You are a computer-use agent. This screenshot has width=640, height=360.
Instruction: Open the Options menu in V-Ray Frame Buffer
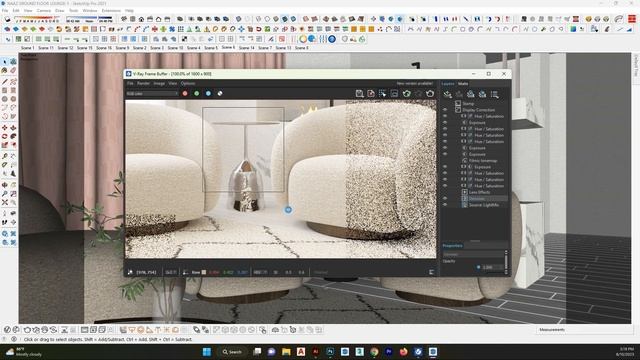188,83
